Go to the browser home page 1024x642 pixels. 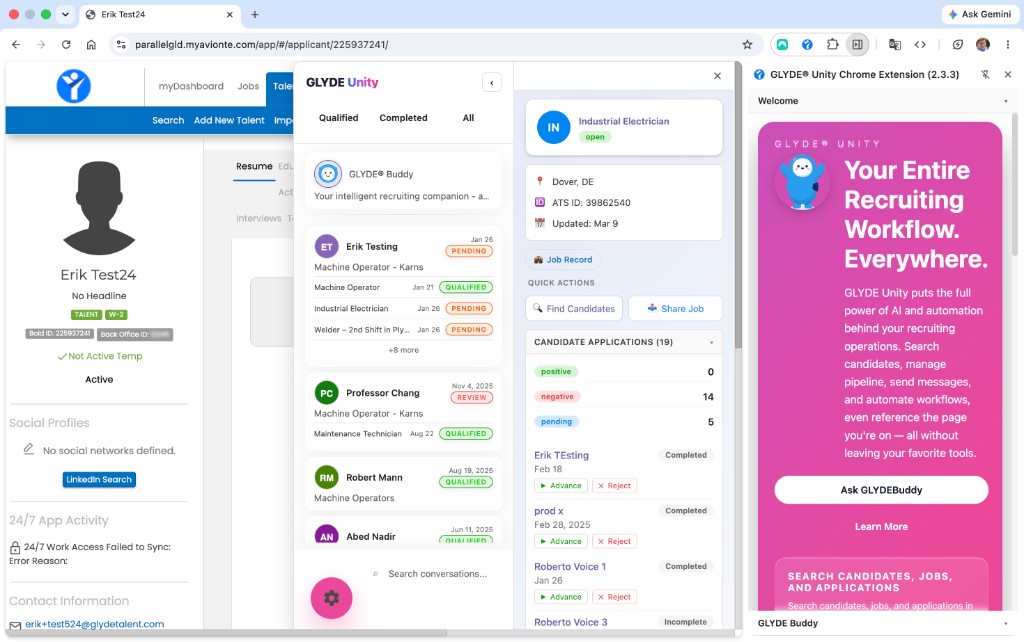[91, 44]
